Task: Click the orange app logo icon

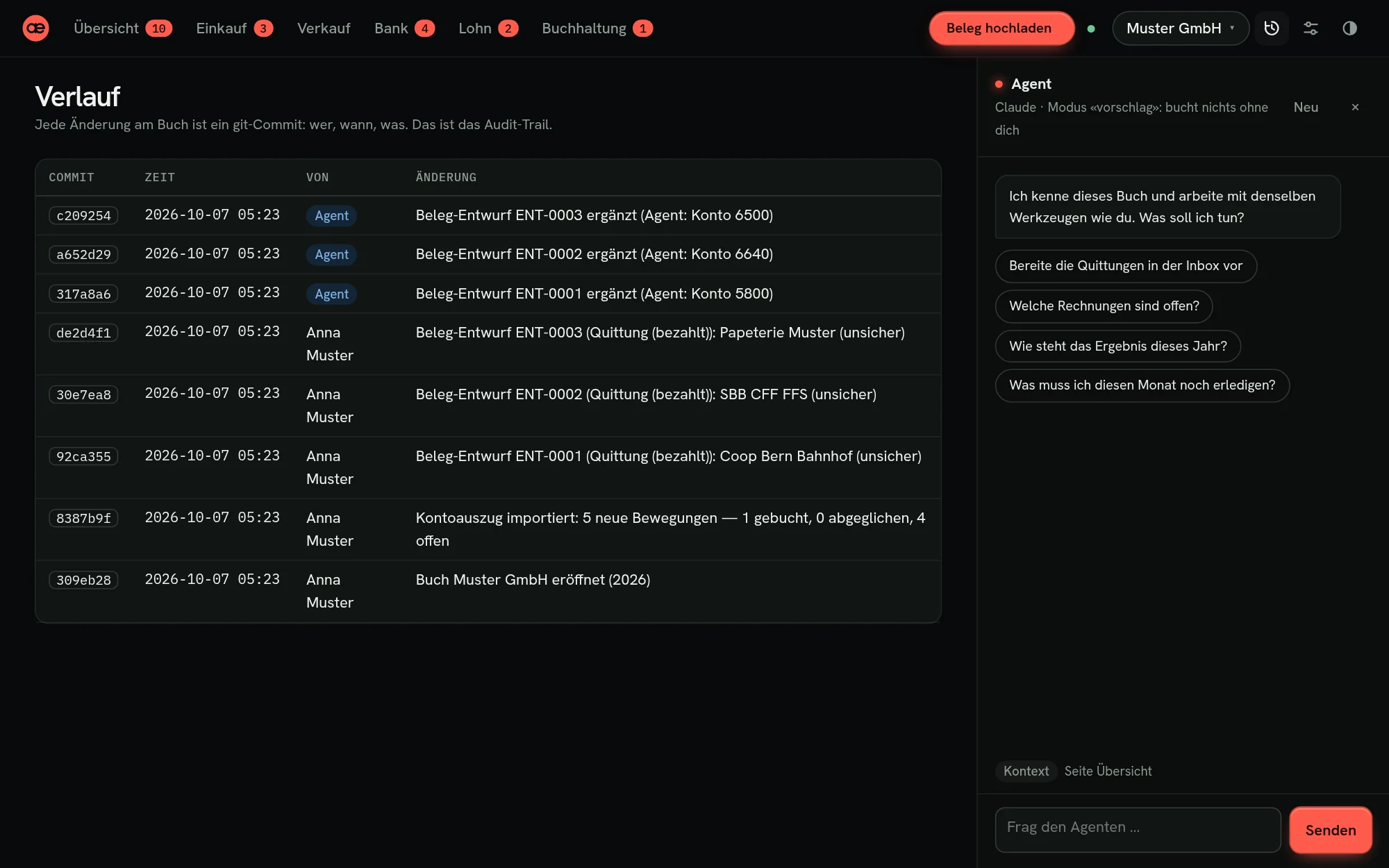Action: [x=35, y=28]
